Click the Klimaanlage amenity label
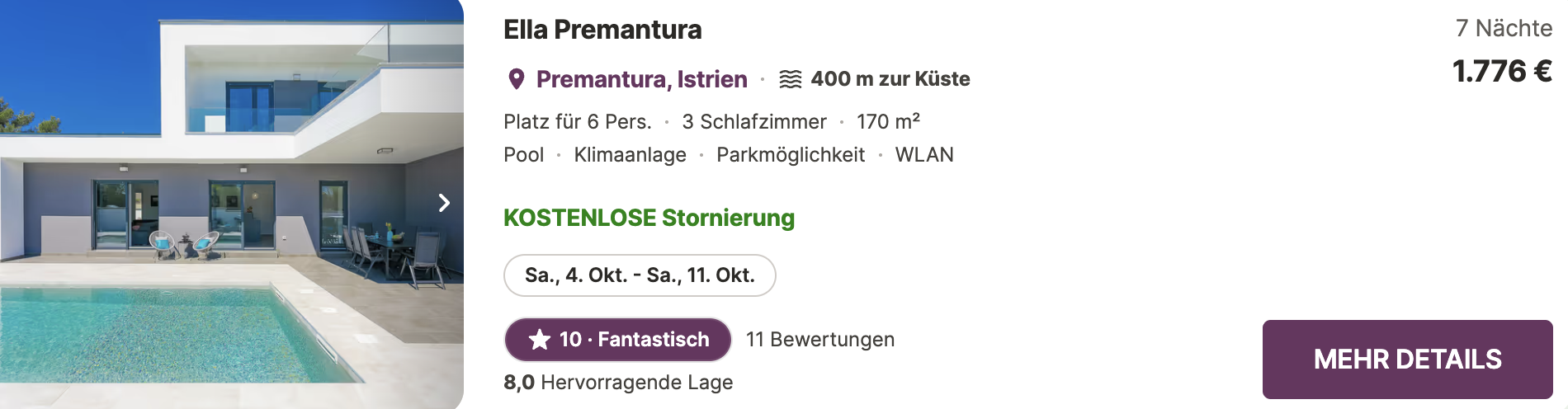 [x=630, y=155]
